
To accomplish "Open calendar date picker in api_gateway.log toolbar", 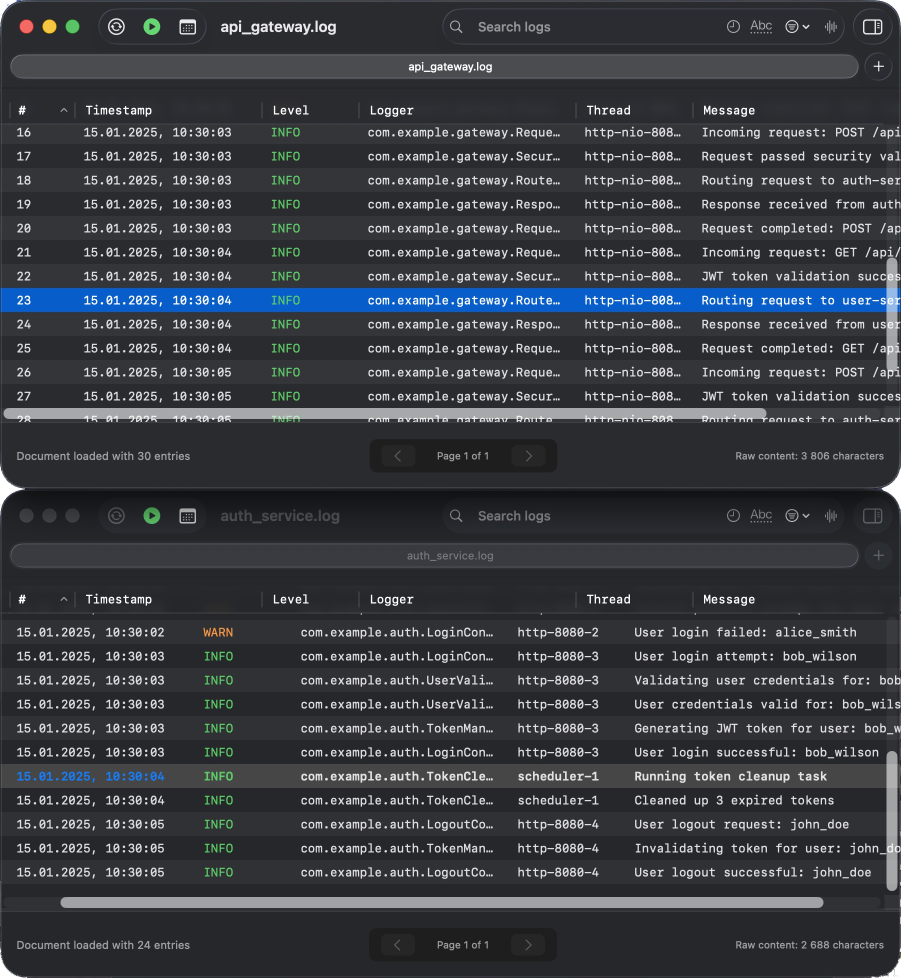I will click(187, 27).
